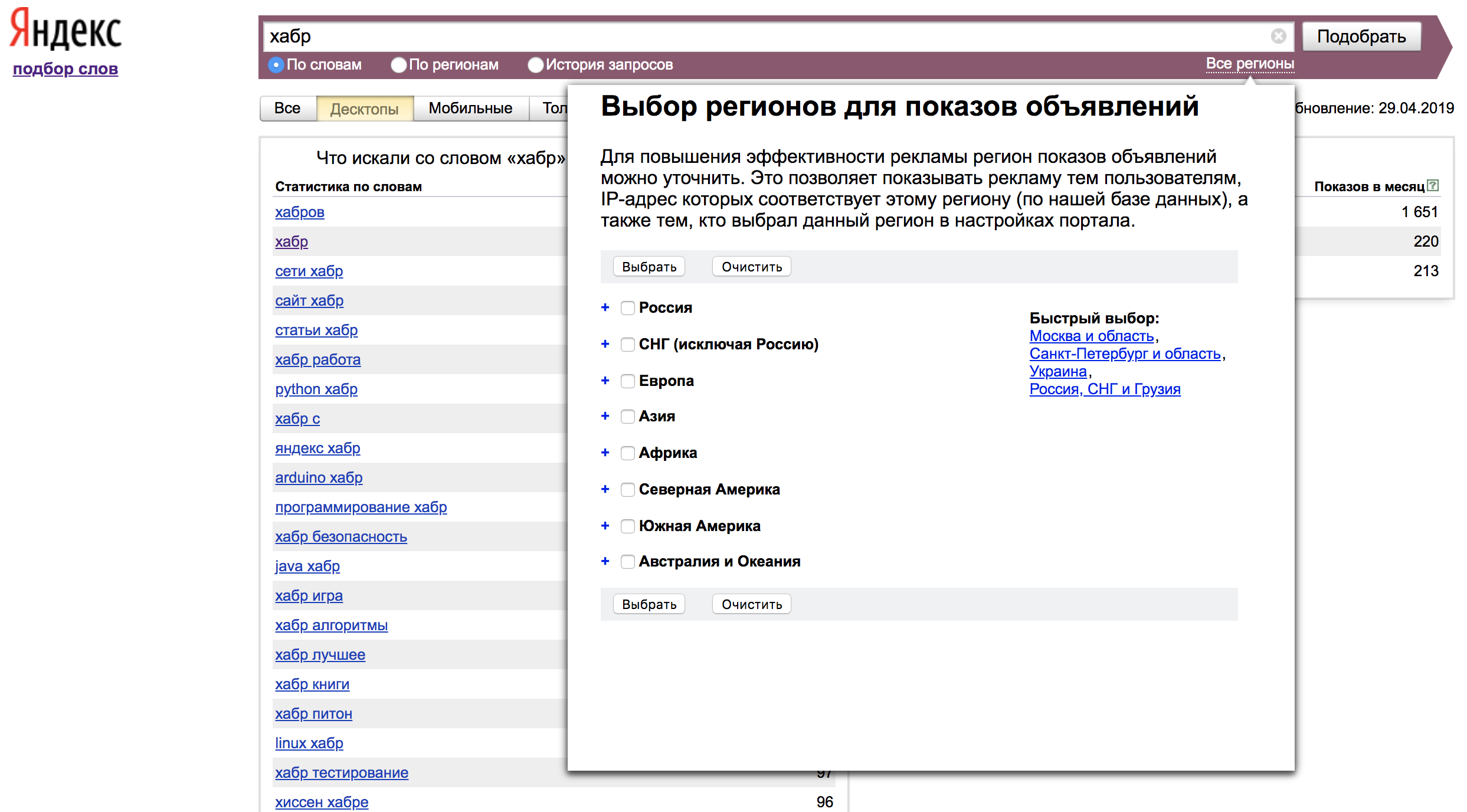The image size is (1467, 812).
Task: Expand the СНГ (исключая Россию) region tree
Action: 605,344
